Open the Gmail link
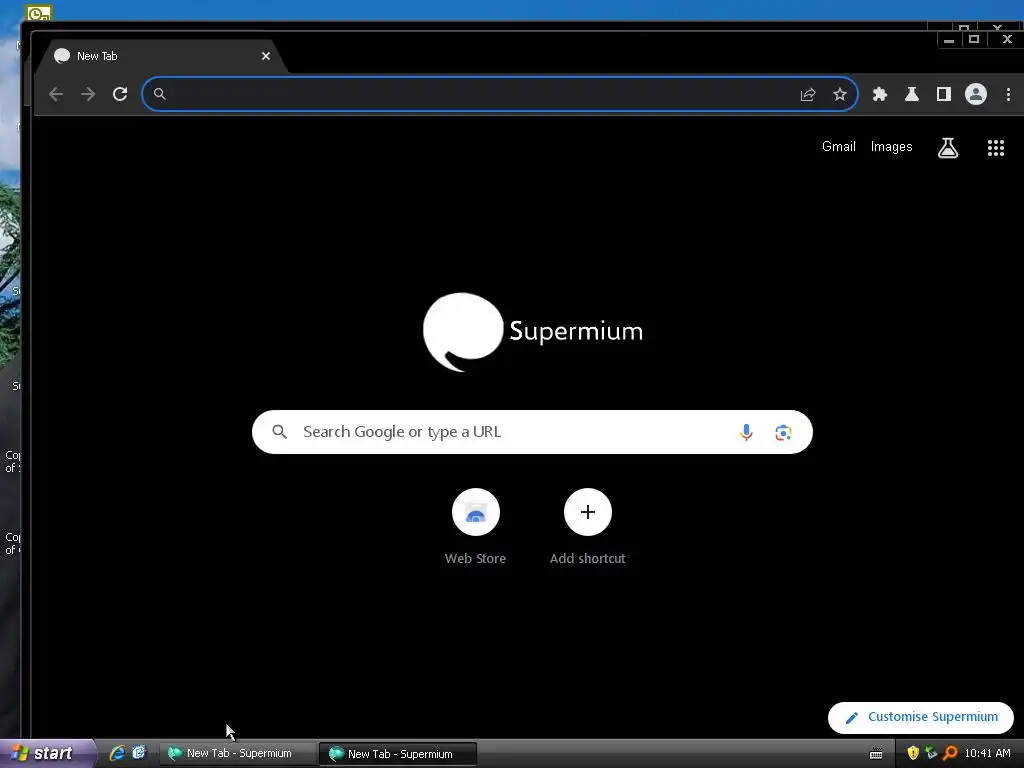 [x=839, y=146]
